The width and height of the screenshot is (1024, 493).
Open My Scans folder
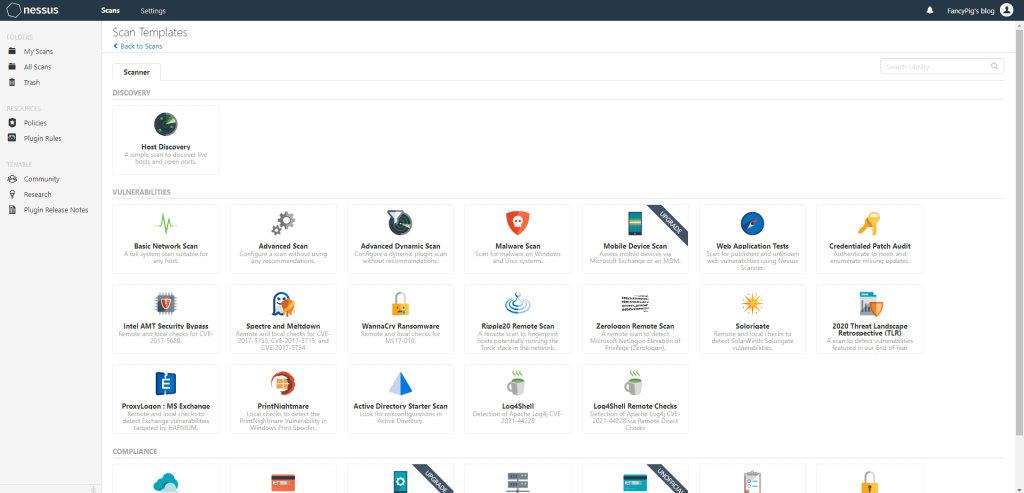click(x=38, y=52)
